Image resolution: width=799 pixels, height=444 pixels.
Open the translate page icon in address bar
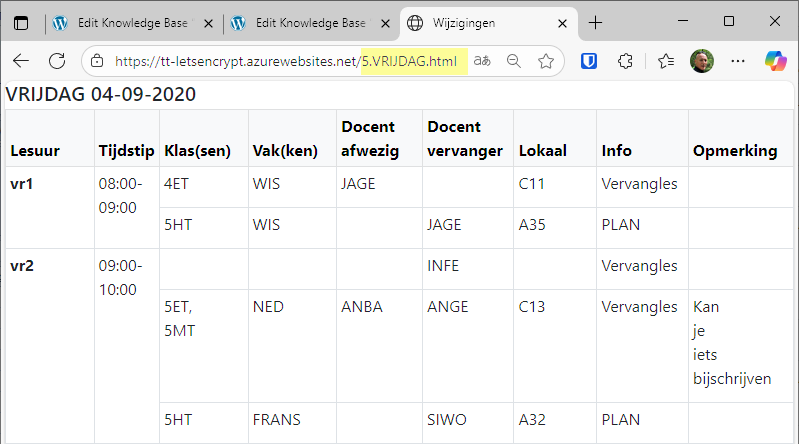(482, 61)
